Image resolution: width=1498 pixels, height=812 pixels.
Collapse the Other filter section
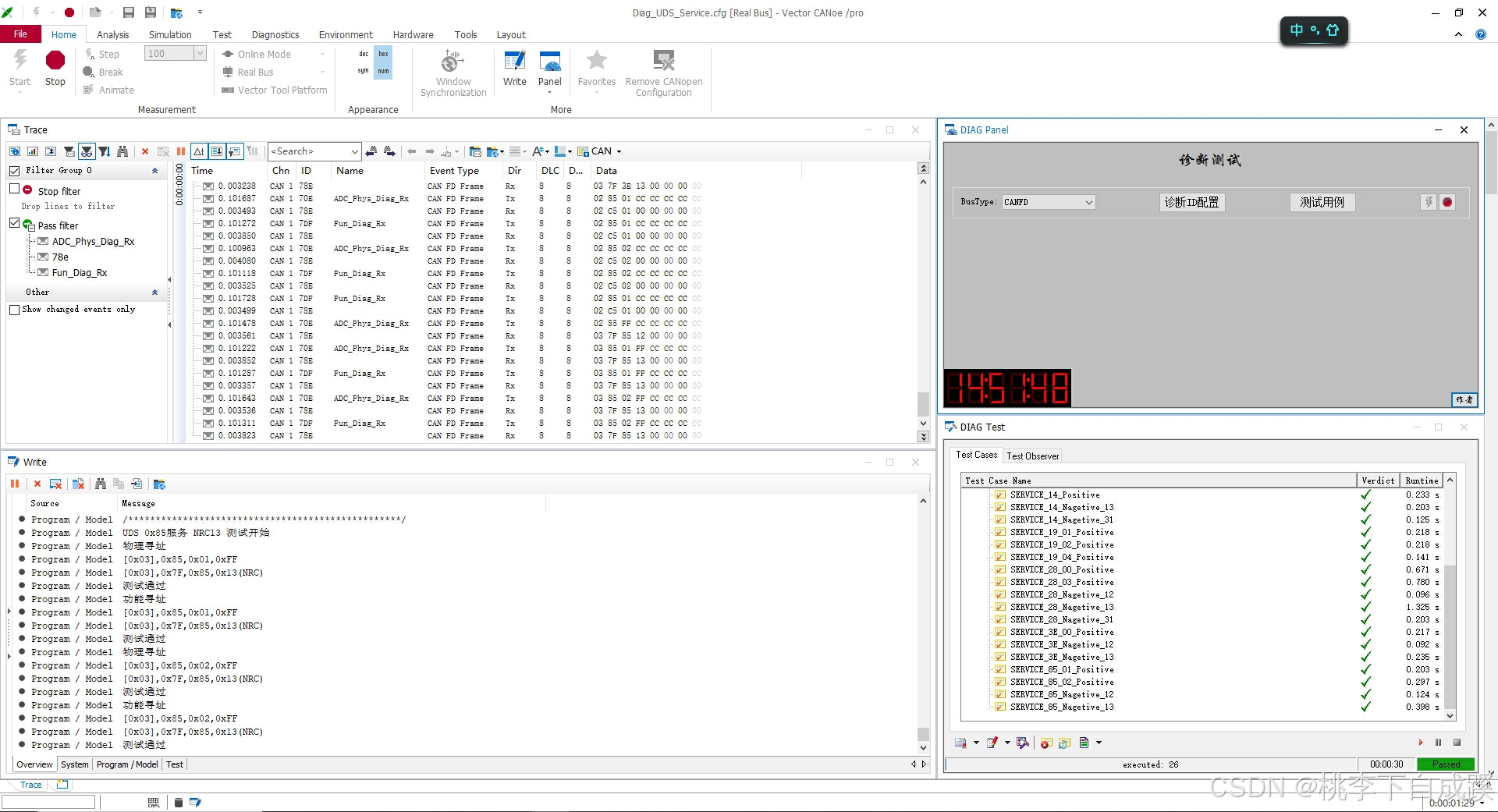pos(154,293)
